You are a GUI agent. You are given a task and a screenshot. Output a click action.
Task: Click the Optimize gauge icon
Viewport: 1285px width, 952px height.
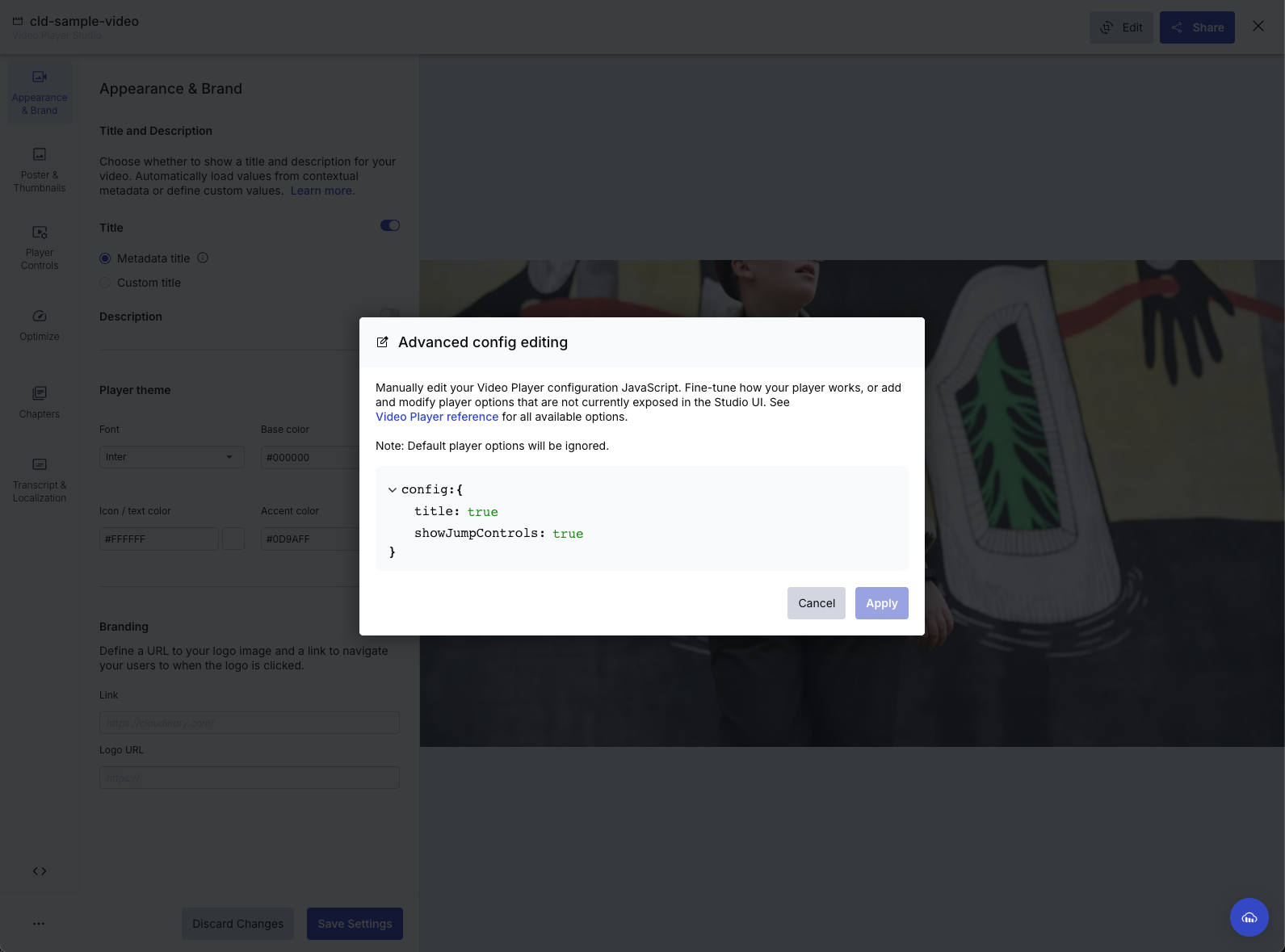coord(40,317)
